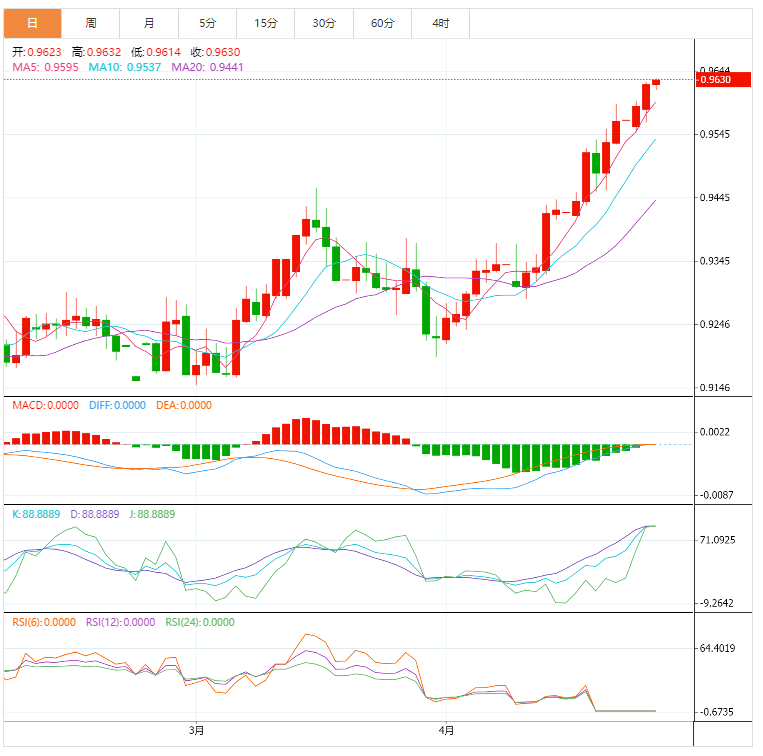This screenshot has height=756, width=763.
Task: Click the red 0.9630 current price tag
Action: coord(724,80)
